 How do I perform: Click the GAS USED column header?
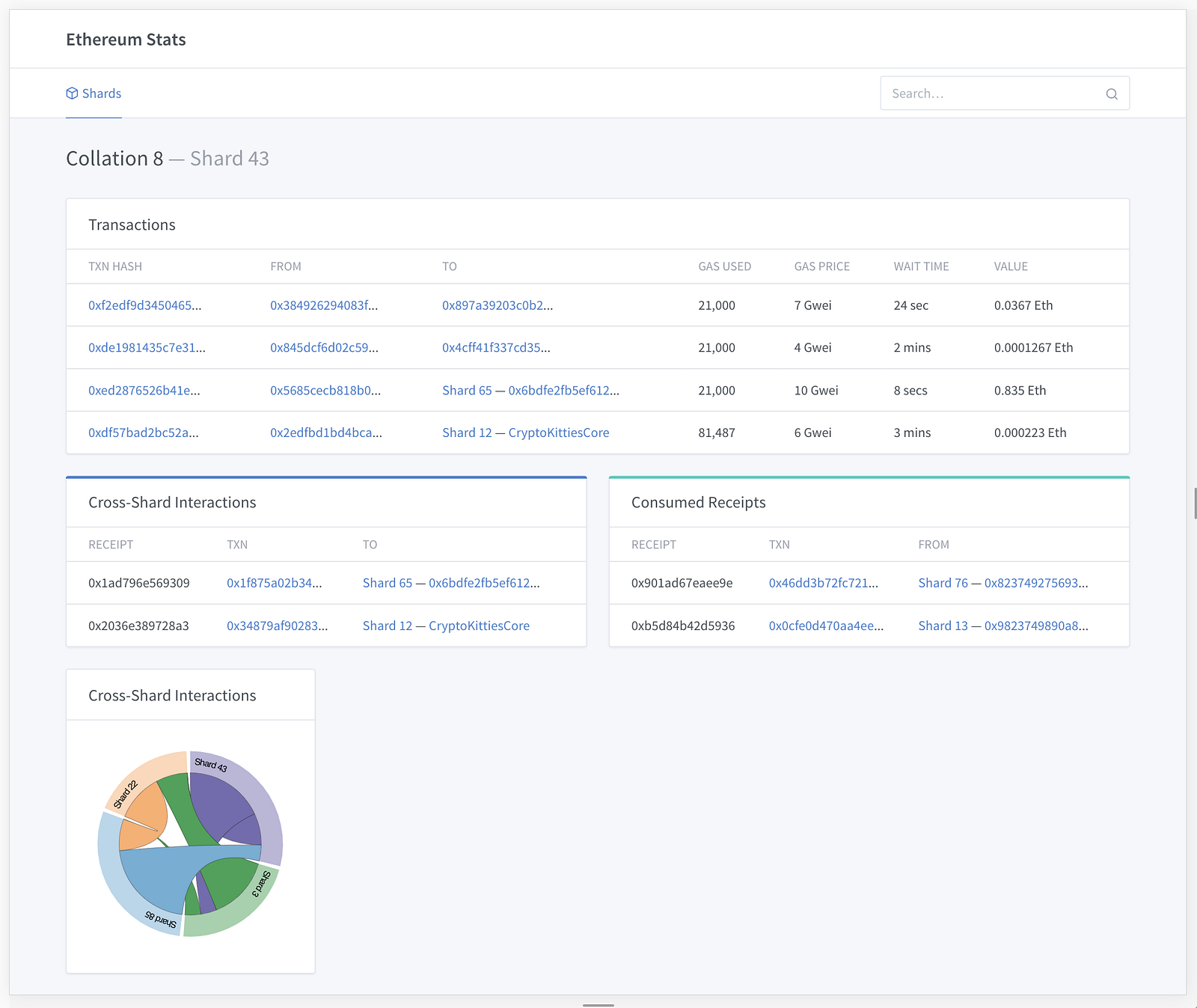tap(725, 266)
